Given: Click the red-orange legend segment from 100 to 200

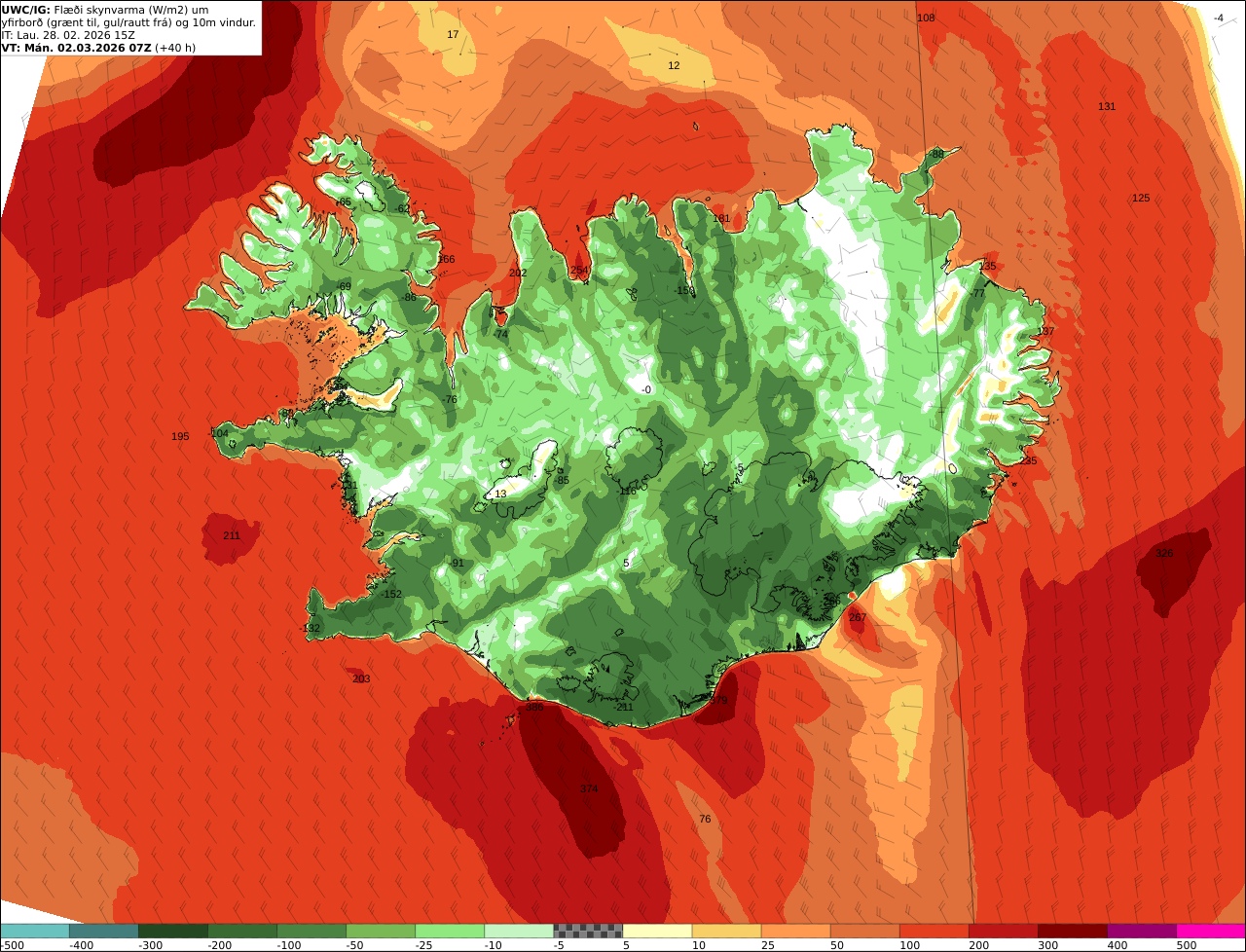Looking at the screenshot, I should tap(934, 931).
